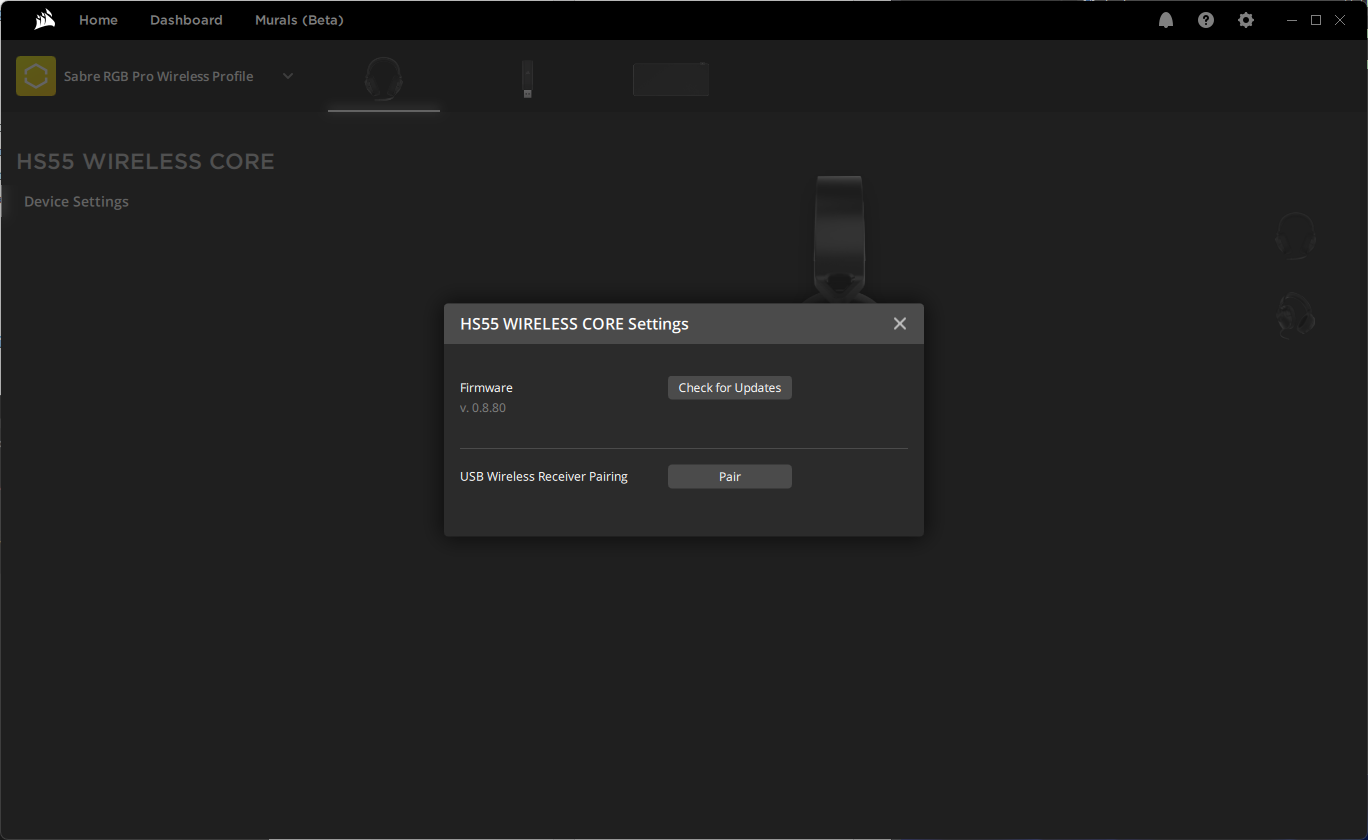Screen dimensions: 1368x840
Task: Click the dialog title HS55 WIRELESS CORE Settings
Action: pos(574,324)
